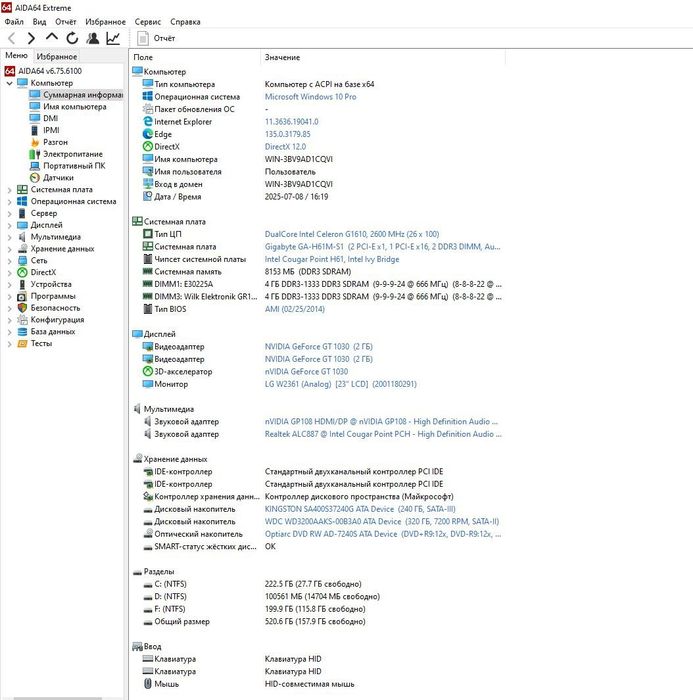Click the Отчёт report document icon
This screenshot has width=693, height=700.
[143, 38]
